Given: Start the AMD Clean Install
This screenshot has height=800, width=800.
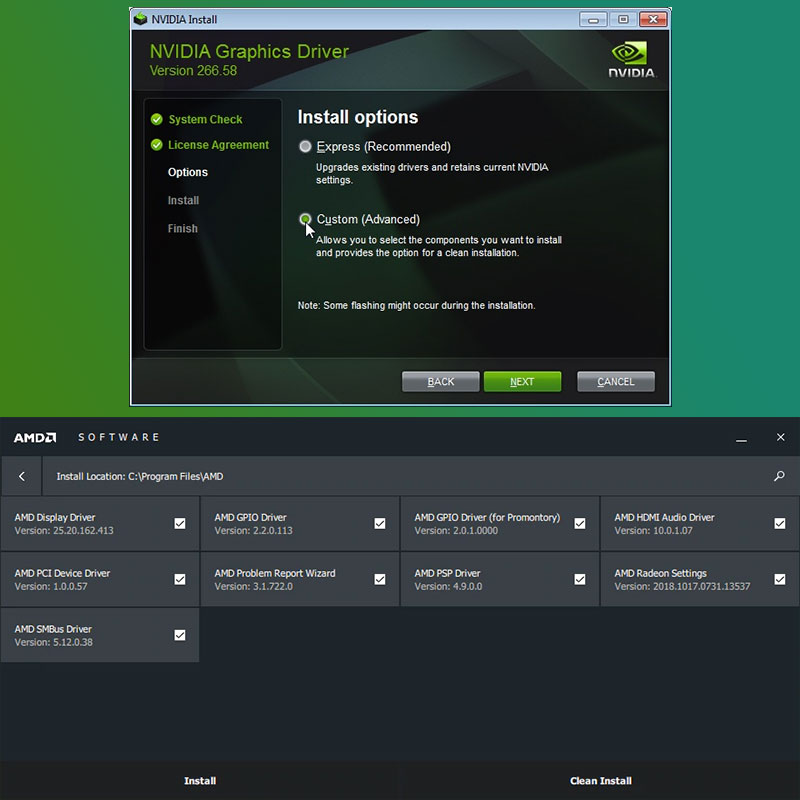Looking at the screenshot, I should click(x=600, y=781).
